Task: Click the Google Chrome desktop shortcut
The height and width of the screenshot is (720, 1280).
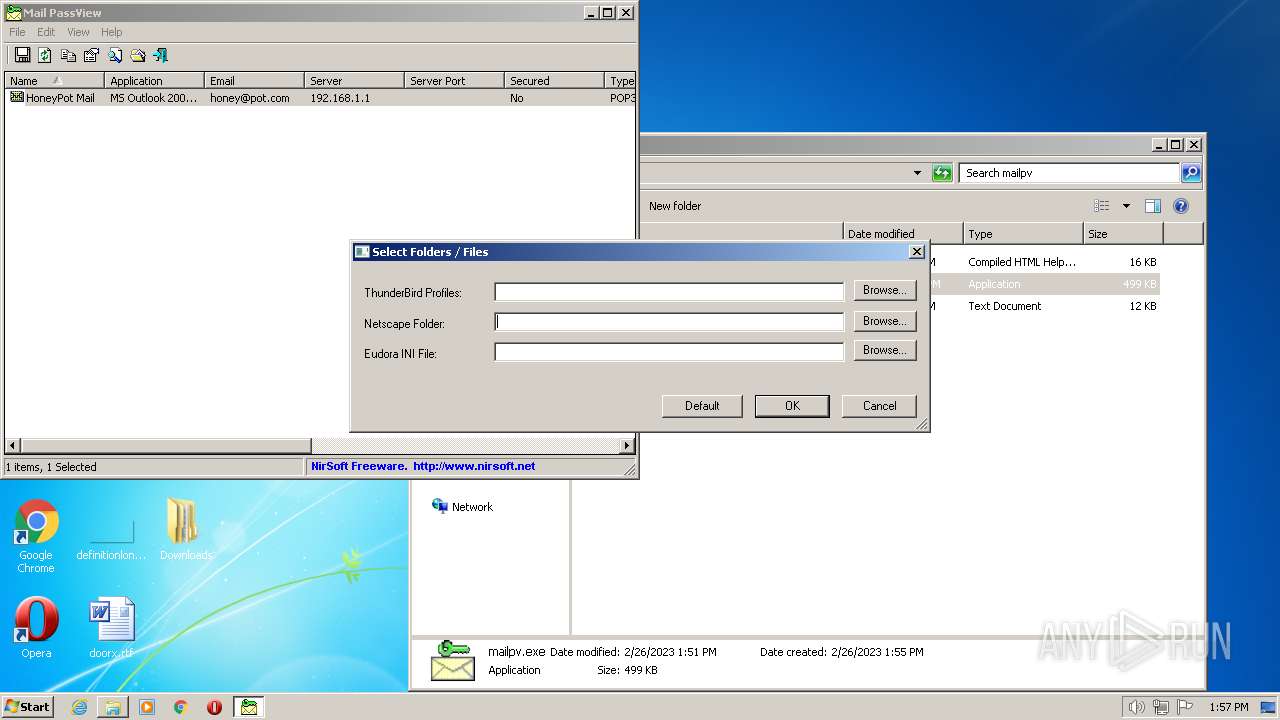Action: (x=36, y=536)
